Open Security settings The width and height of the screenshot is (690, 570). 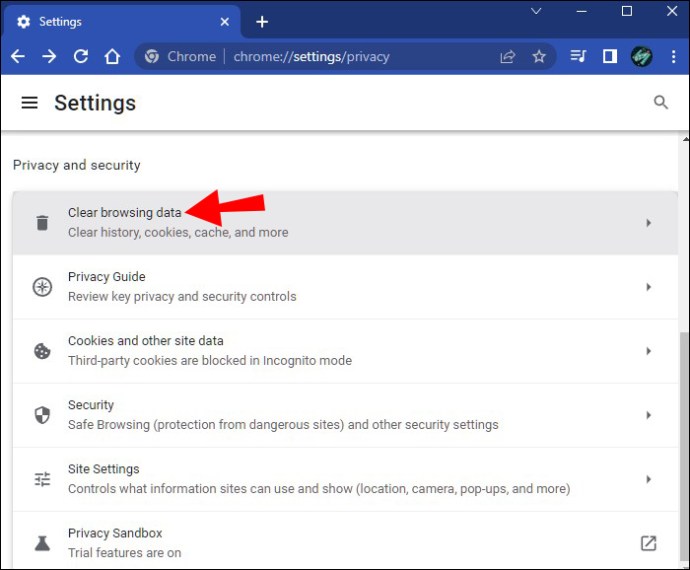point(345,415)
